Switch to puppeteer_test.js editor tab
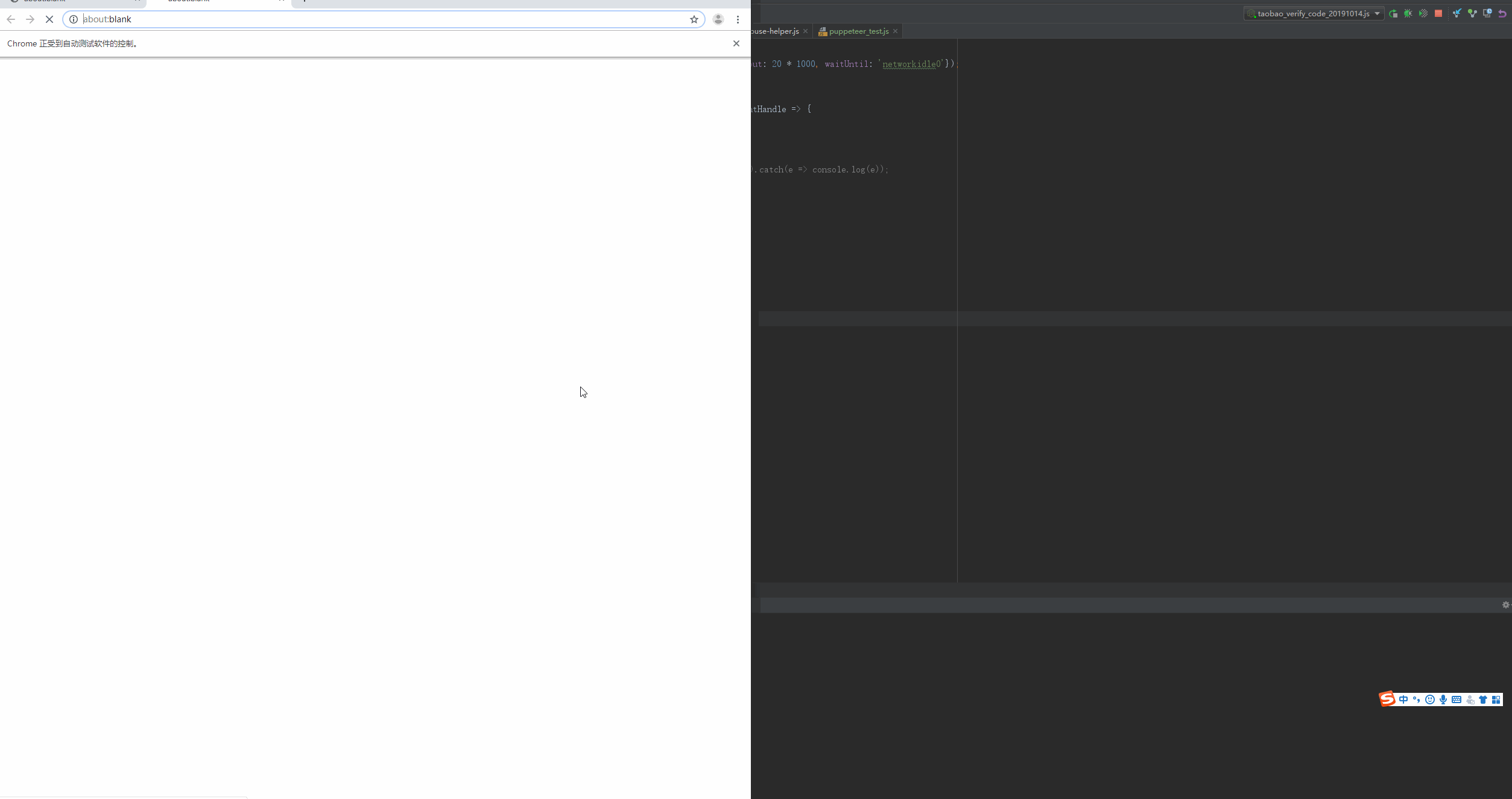The width and height of the screenshot is (1512, 799). click(x=858, y=31)
